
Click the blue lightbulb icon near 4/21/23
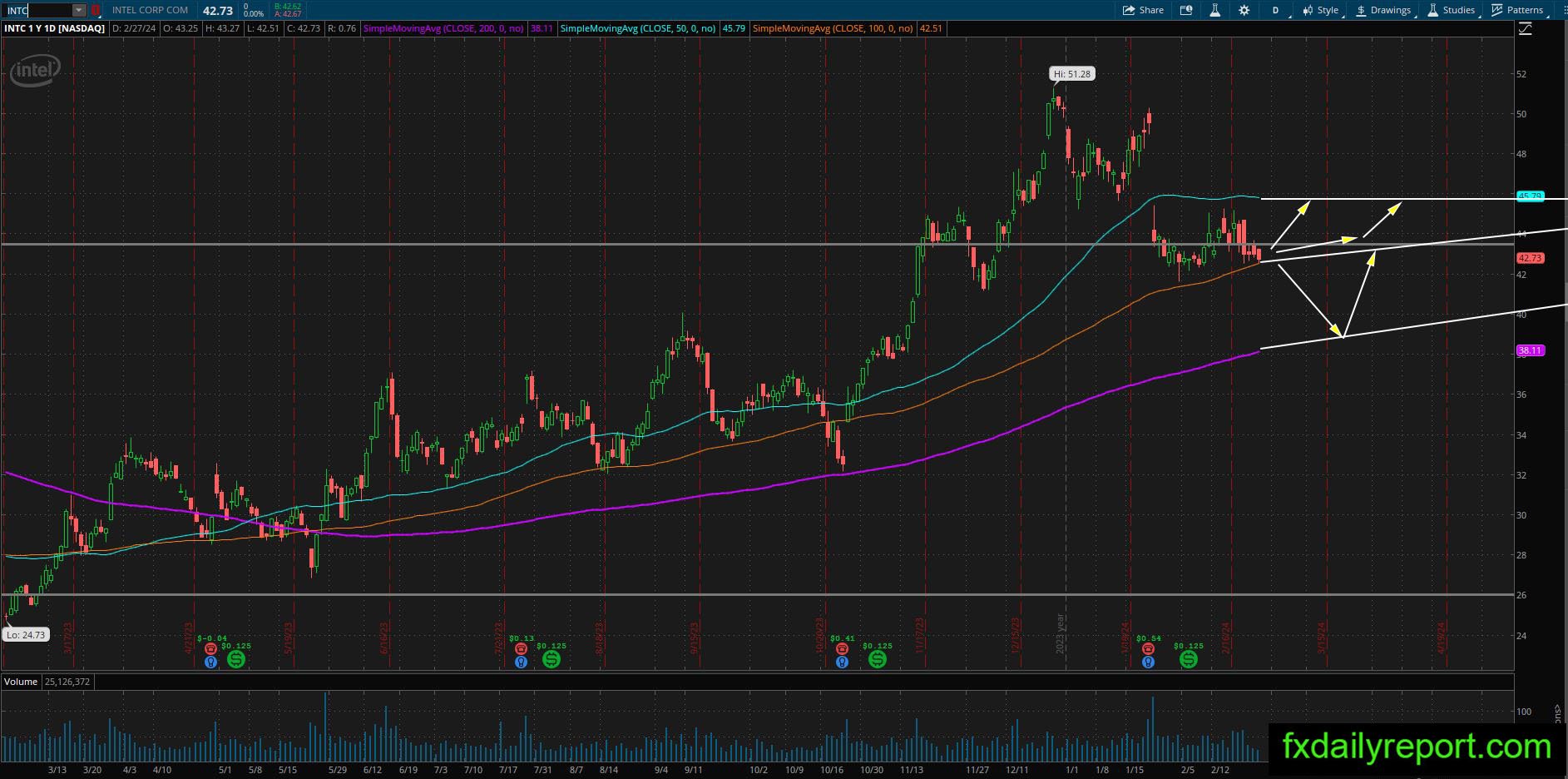210,662
